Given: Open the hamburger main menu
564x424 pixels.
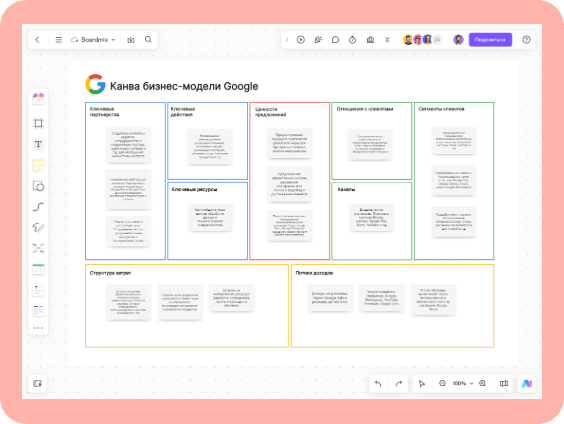Looking at the screenshot, I should 59,40.
